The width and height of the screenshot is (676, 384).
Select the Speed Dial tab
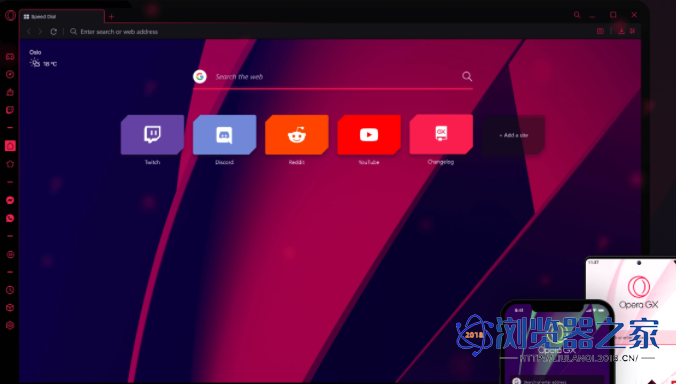click(62, 17)
